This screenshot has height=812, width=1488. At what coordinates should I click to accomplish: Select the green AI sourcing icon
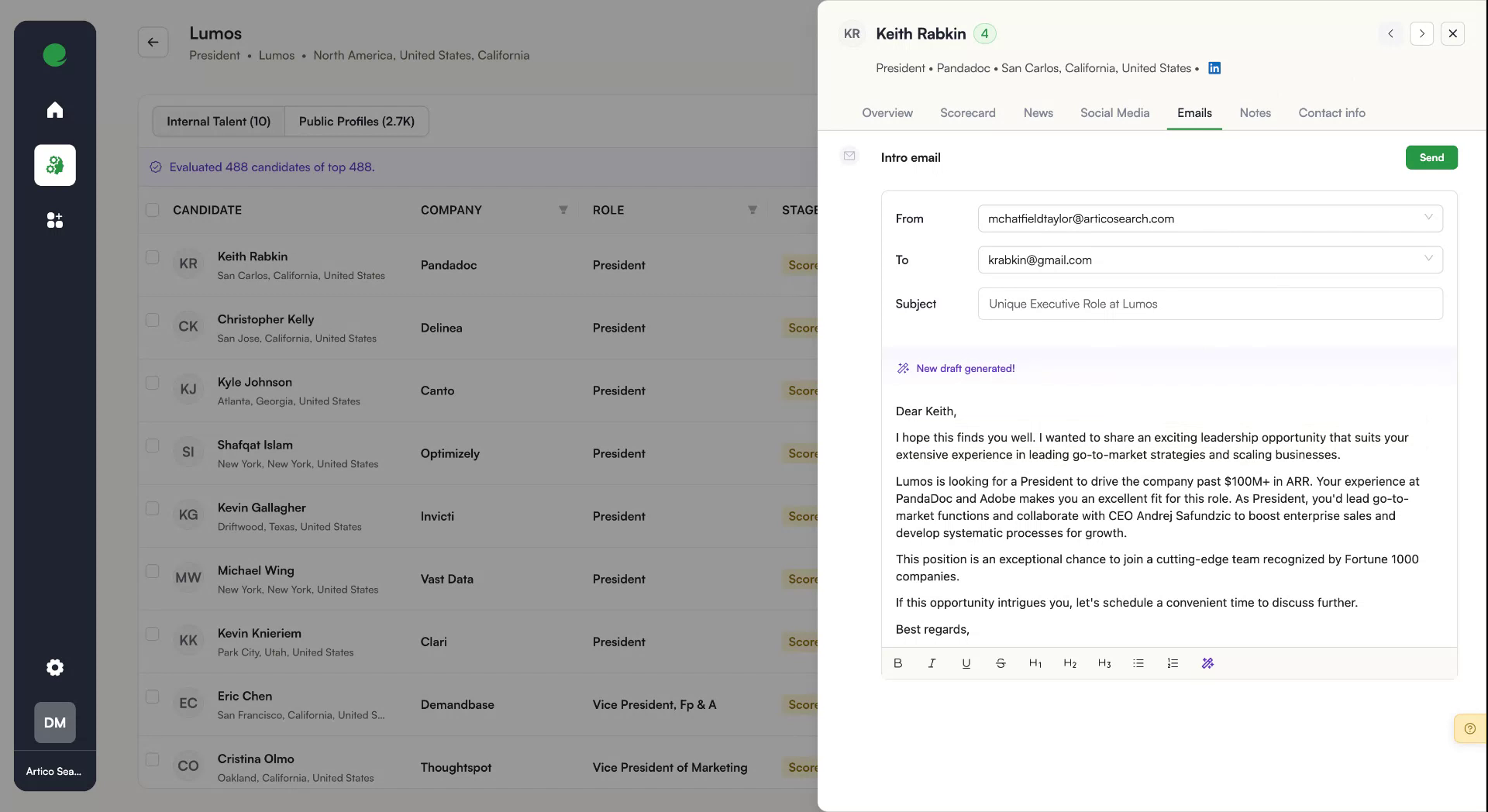click(54, 165)
